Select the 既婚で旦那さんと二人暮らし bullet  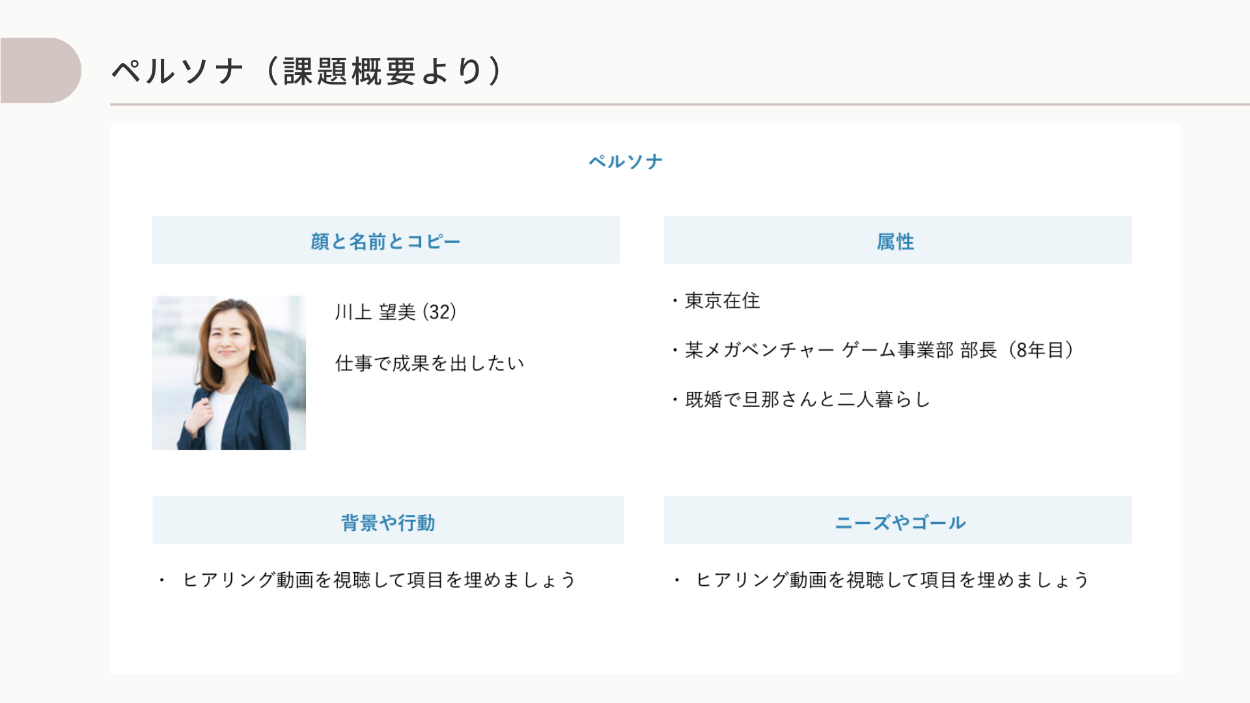(807, 399)
